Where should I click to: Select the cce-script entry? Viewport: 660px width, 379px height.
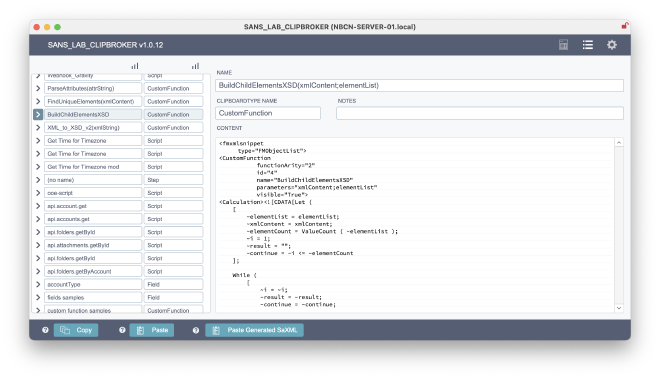click(93, 193)
